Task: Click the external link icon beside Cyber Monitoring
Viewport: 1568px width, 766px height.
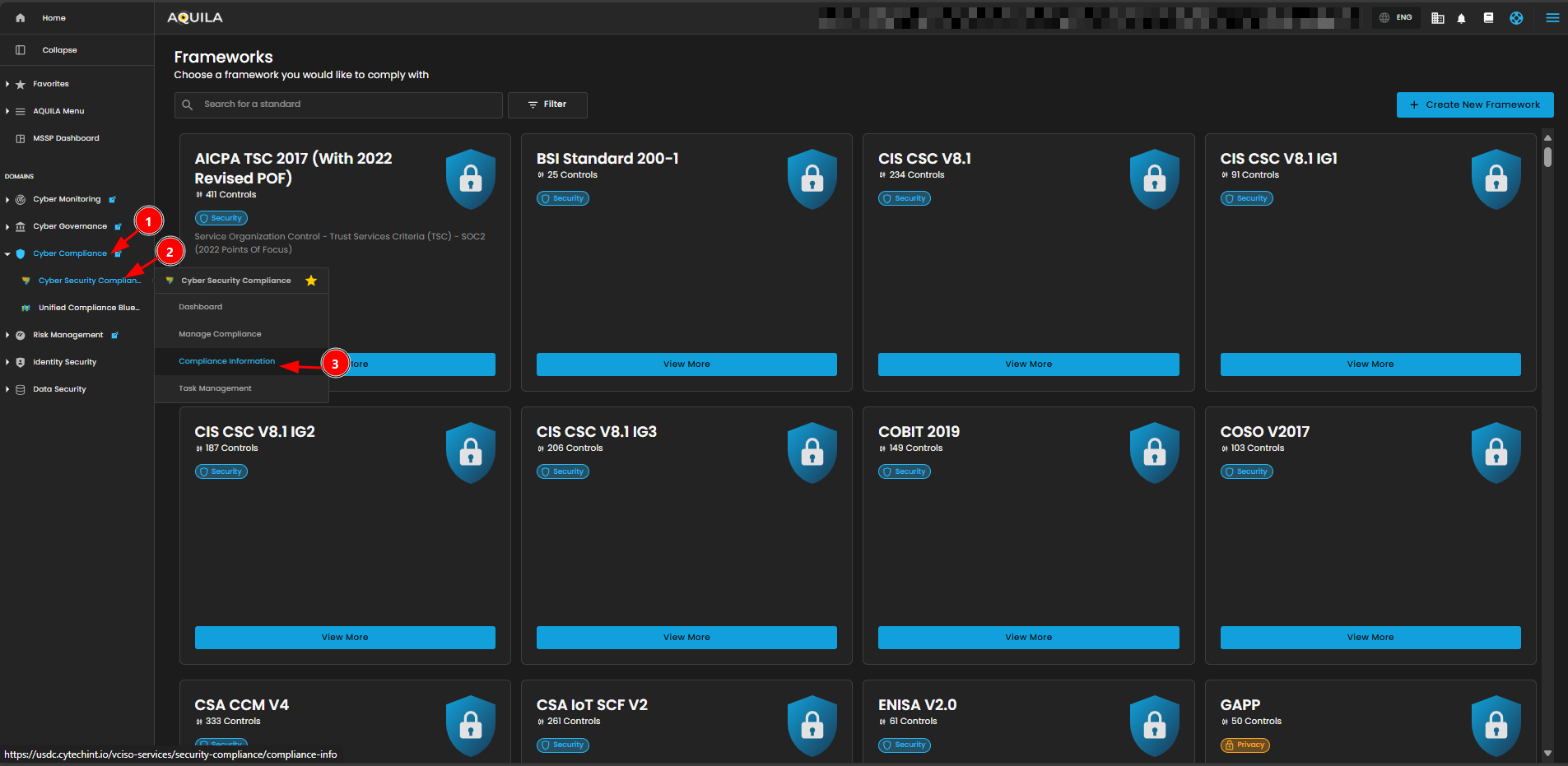Action: tap(113, 200)
